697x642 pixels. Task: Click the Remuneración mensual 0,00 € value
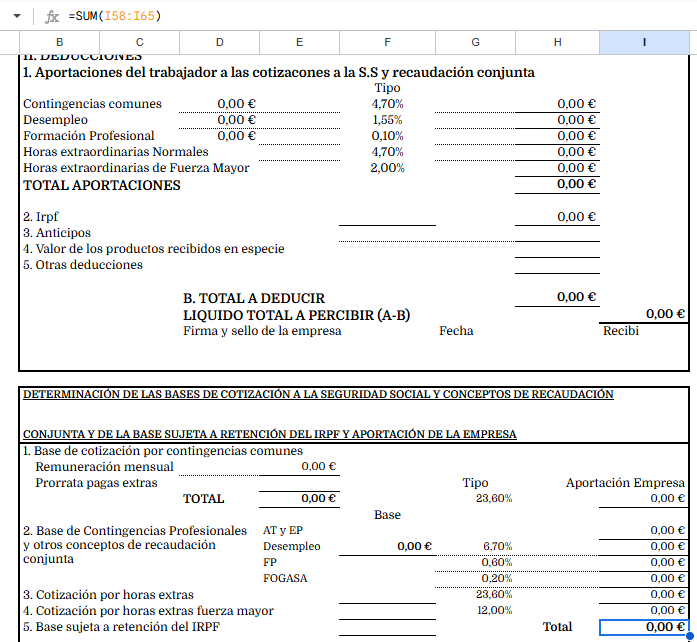point(318,466)
